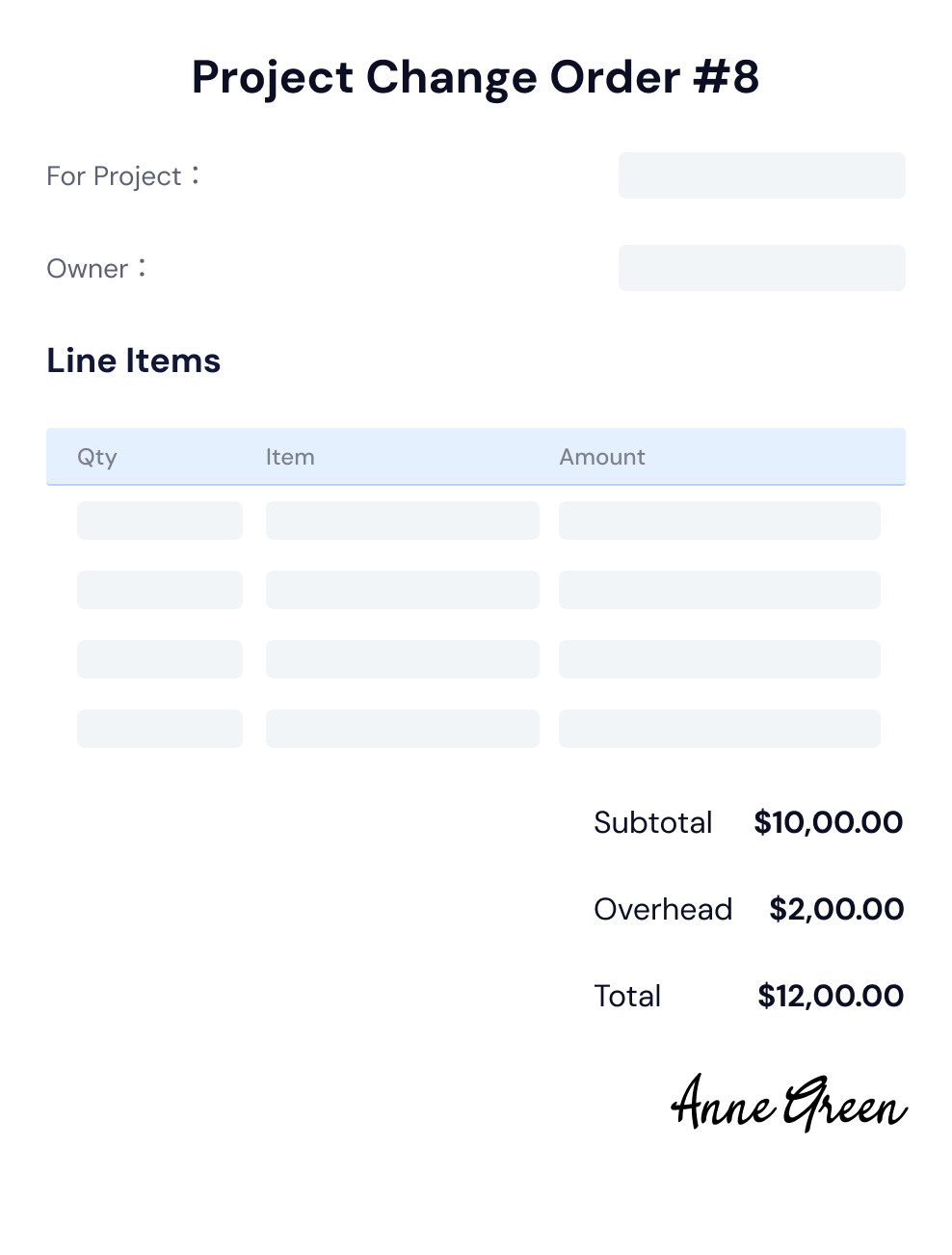Image resolution: width=952 pixels, height=1255 pixels.
Task: Click the Anne Green signature
Action: [789, 1103]
